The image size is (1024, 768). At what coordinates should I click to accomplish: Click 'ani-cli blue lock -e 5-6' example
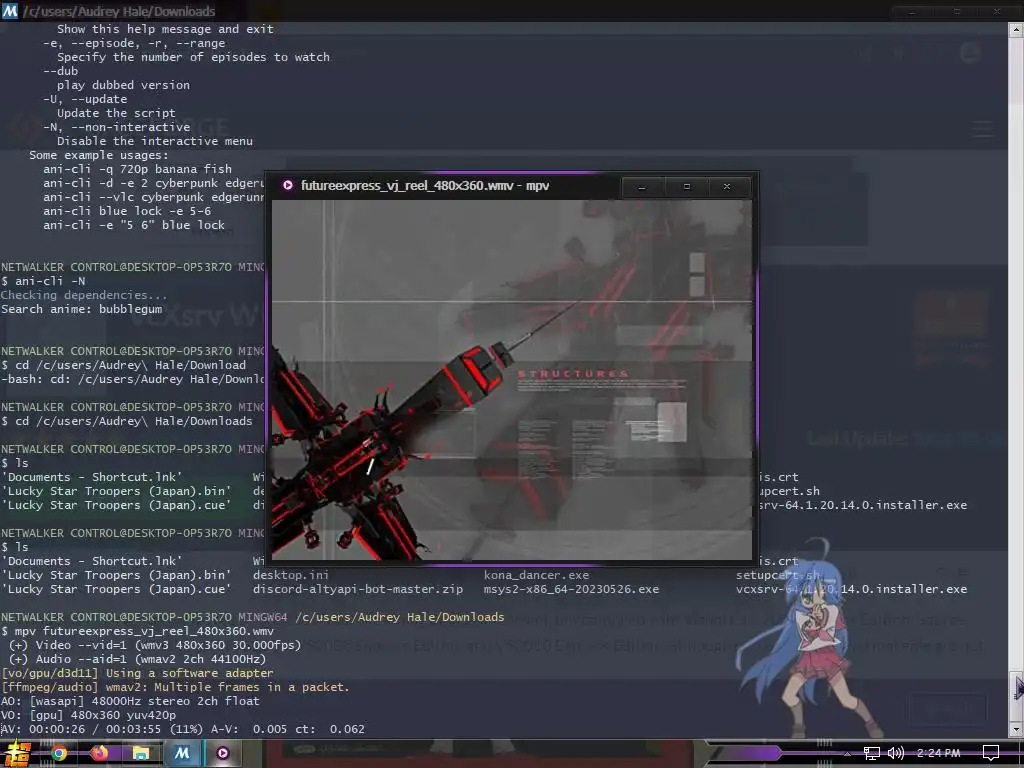click(127, 211)
